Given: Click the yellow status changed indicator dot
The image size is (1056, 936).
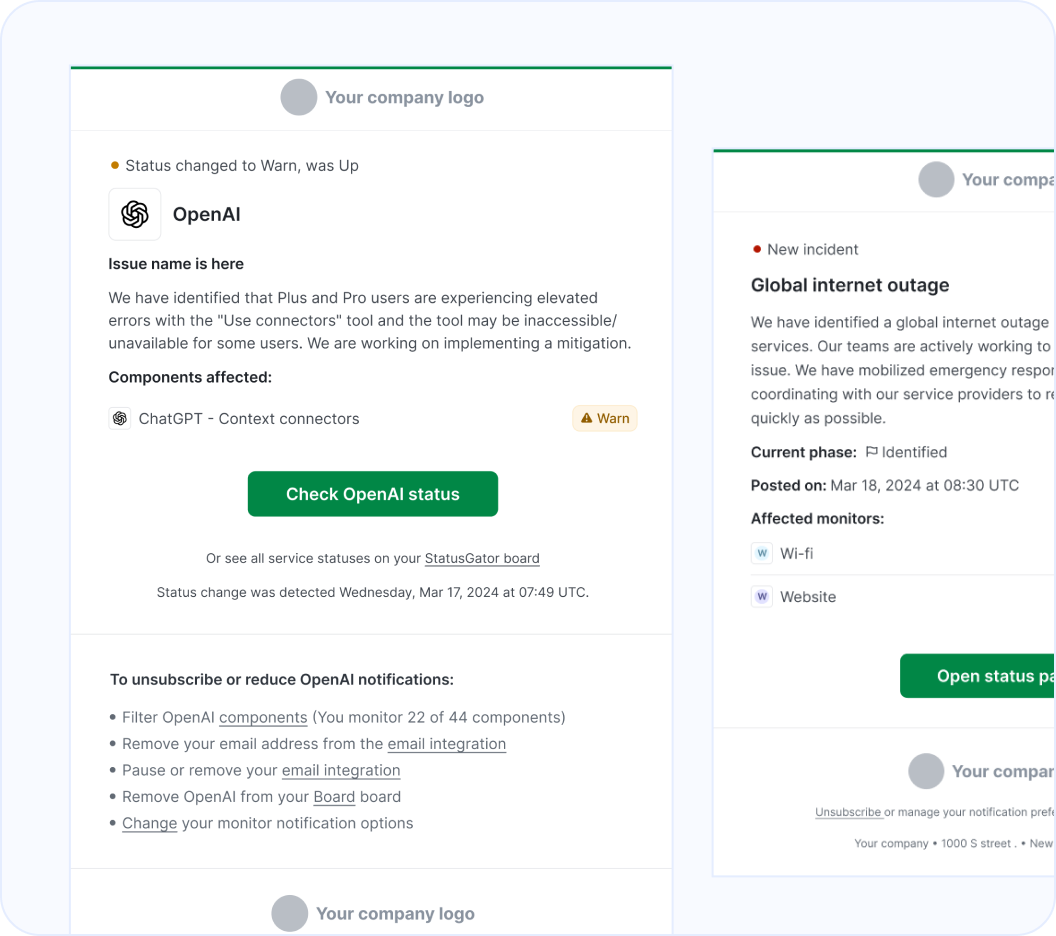Looking at the screenshot, I should (x=115, y=165).
